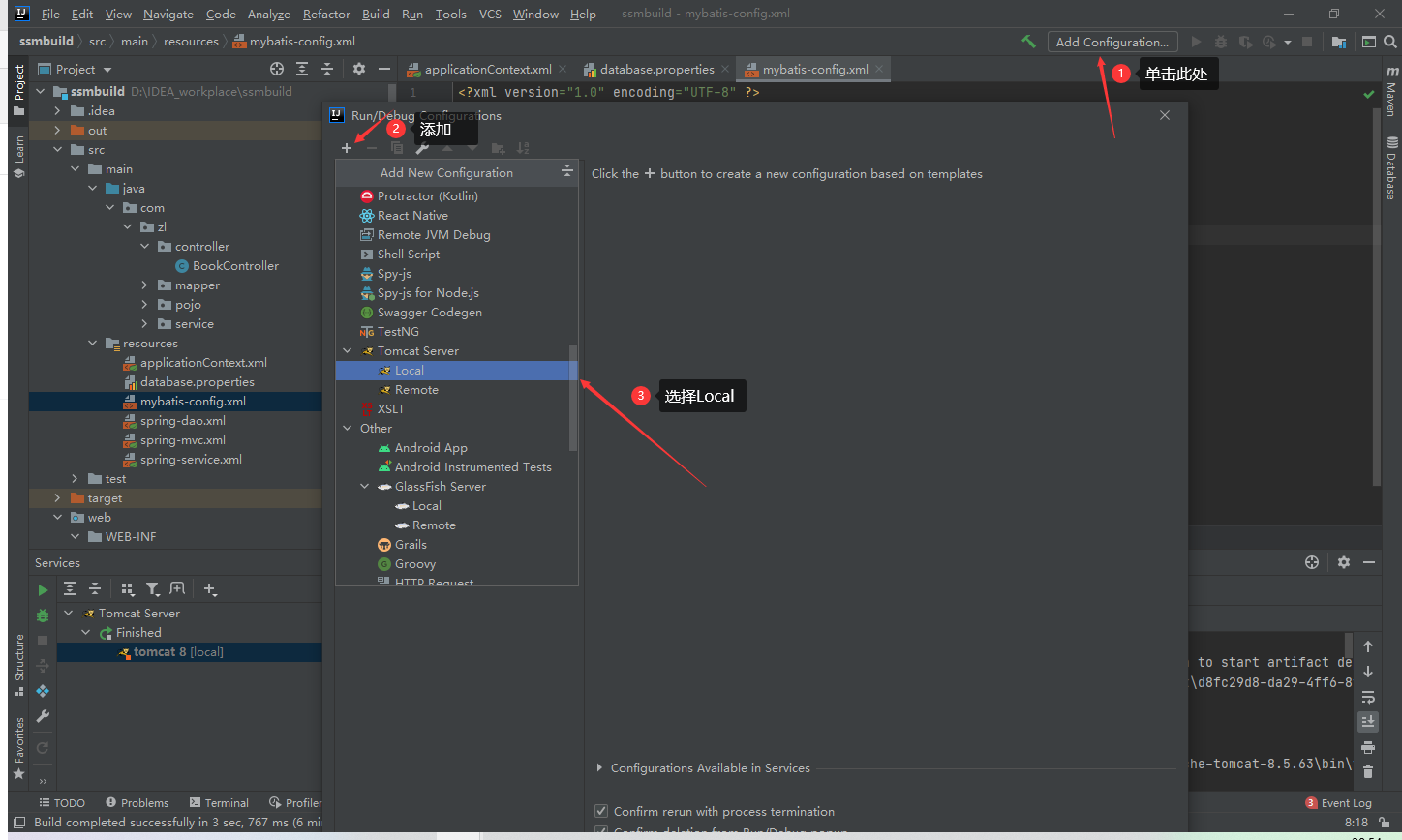Click soft-wrap icon in console side toolbar
The height and width of the screenshot is (840, 1402).
point(1368,697)
